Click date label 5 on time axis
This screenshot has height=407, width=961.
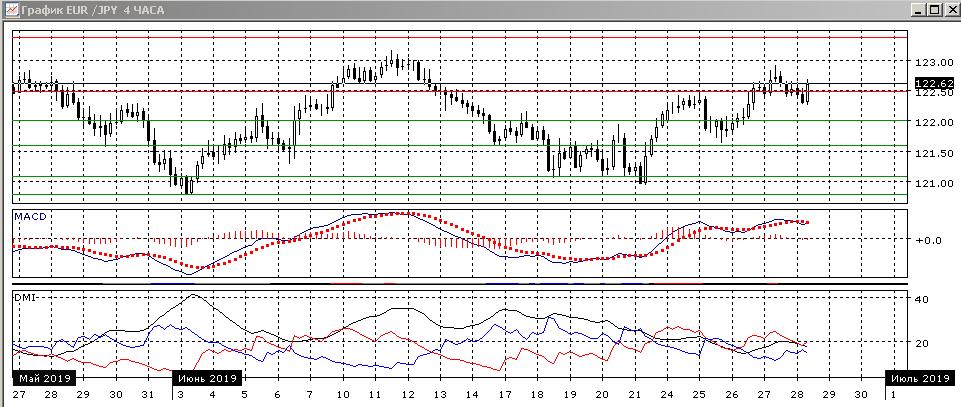click(x=245, y=394)
